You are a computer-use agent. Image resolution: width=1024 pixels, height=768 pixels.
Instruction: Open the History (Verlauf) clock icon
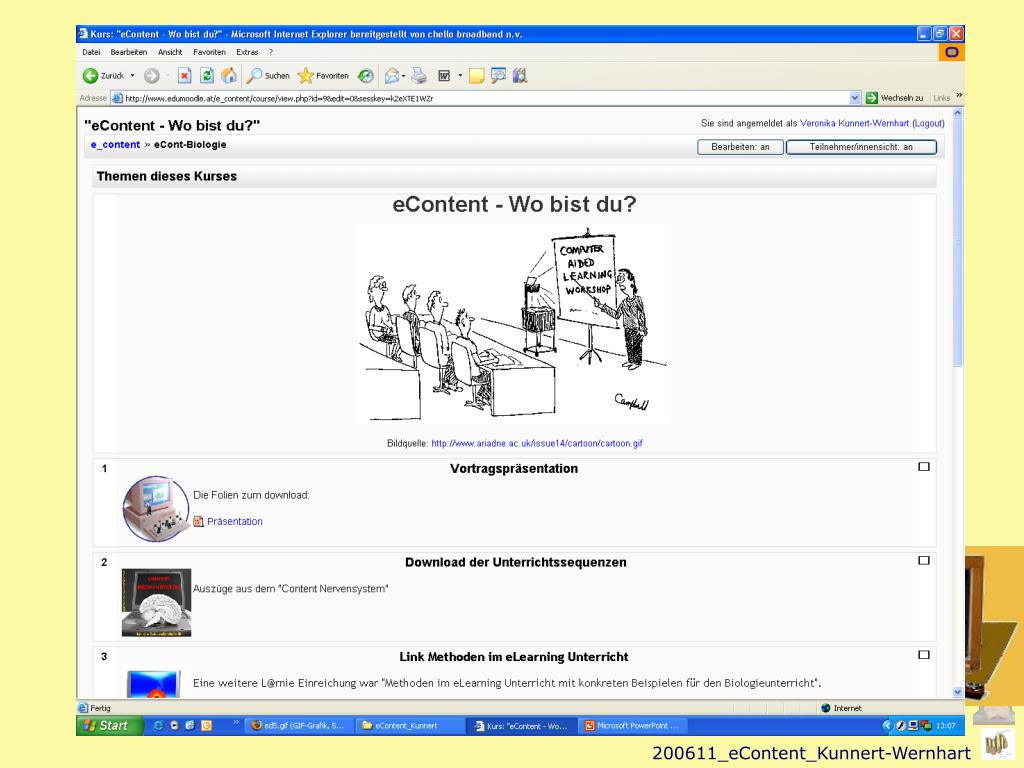coord(366,76)
